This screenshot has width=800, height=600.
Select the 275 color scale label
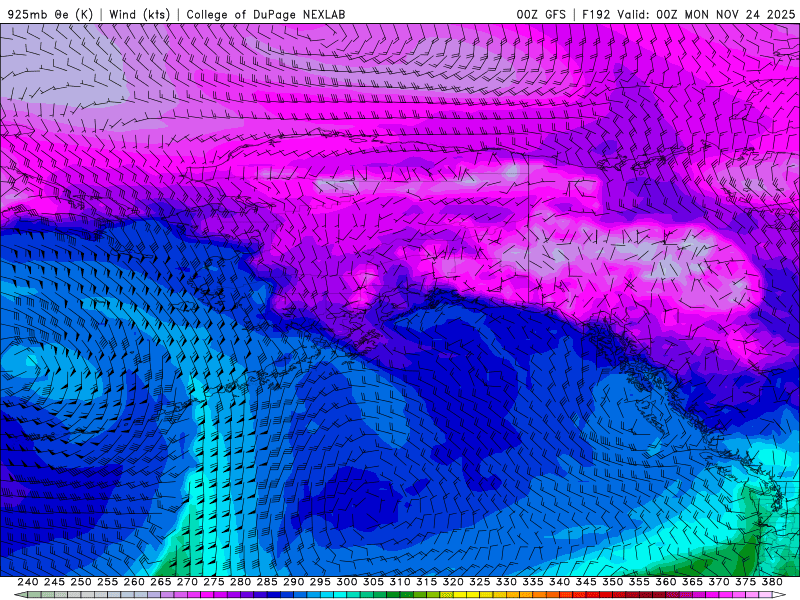(x=214, y=582)
